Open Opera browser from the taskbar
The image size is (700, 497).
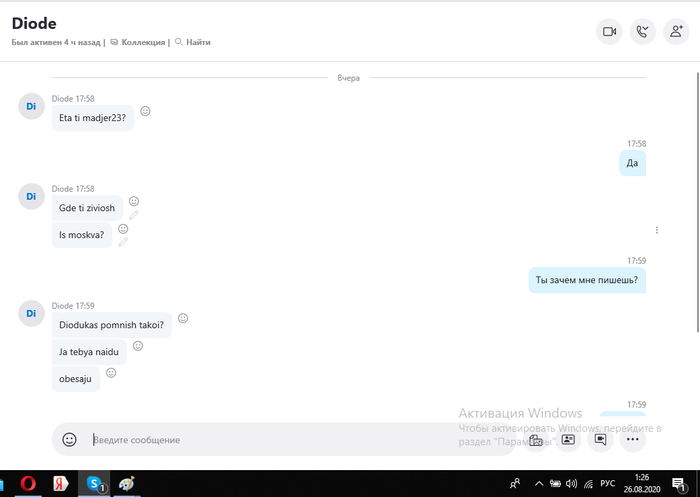(x=28, y=484)
